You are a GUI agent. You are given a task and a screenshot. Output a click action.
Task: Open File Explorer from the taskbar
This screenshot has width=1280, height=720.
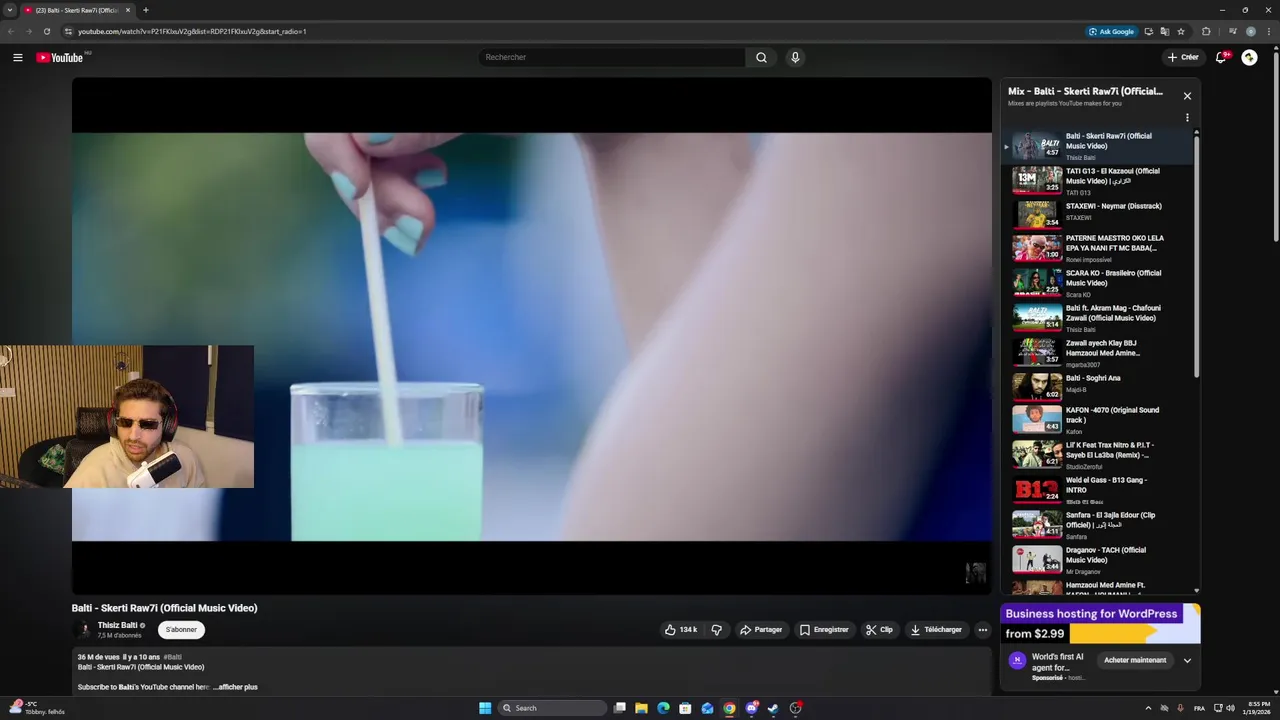coord(641,708)
